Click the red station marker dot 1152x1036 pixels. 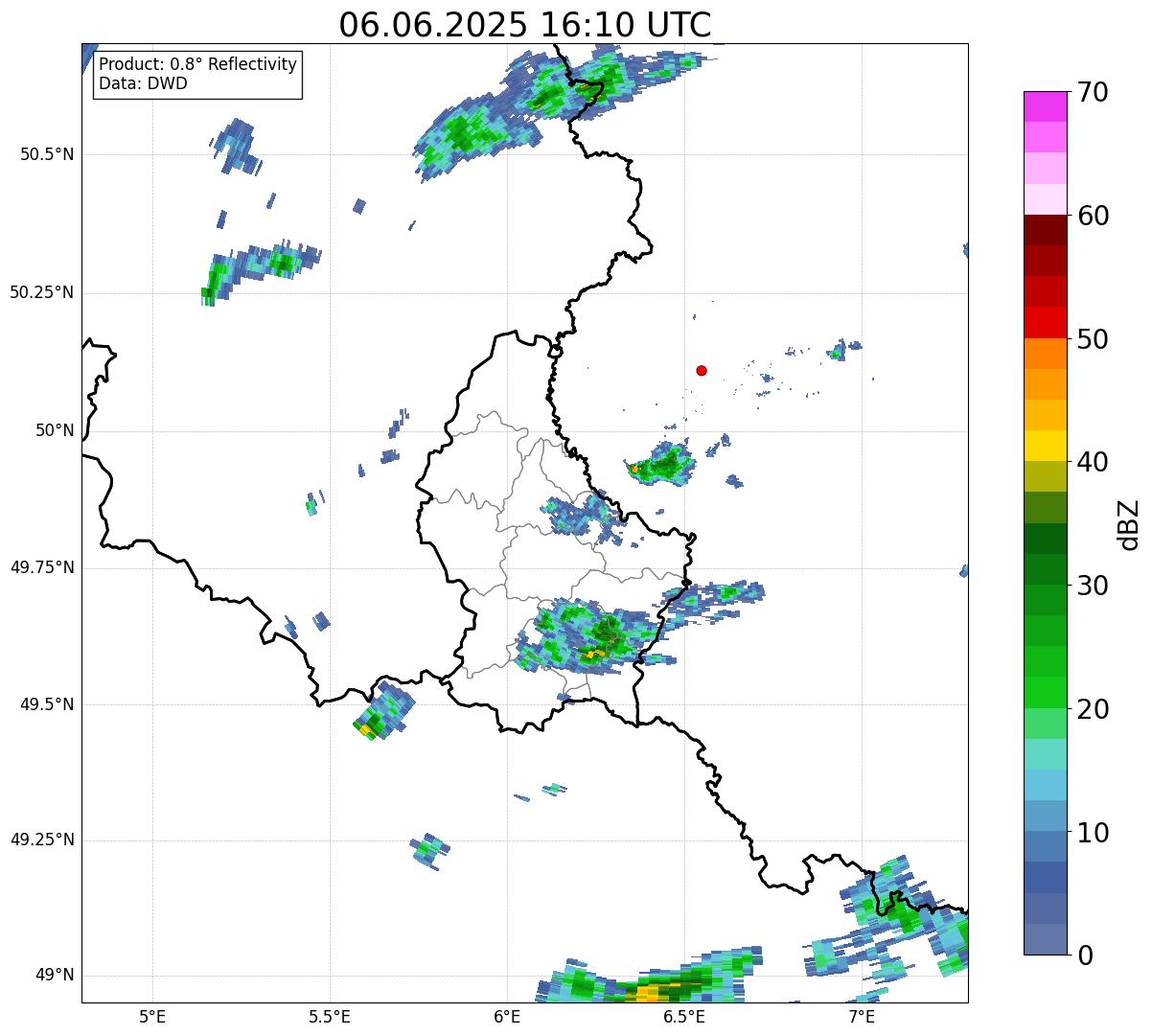coord(702,370)
